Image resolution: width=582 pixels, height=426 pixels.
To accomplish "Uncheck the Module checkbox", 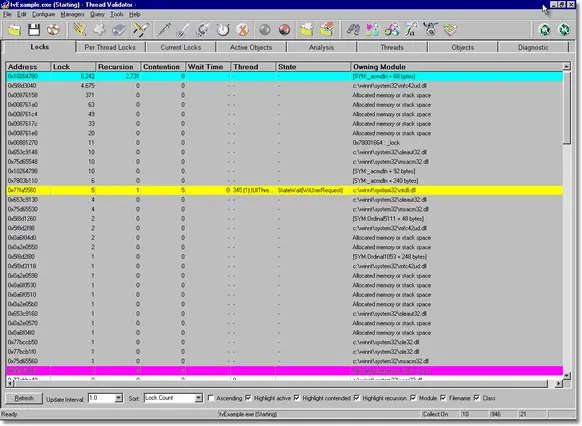I will pos(413,398).
